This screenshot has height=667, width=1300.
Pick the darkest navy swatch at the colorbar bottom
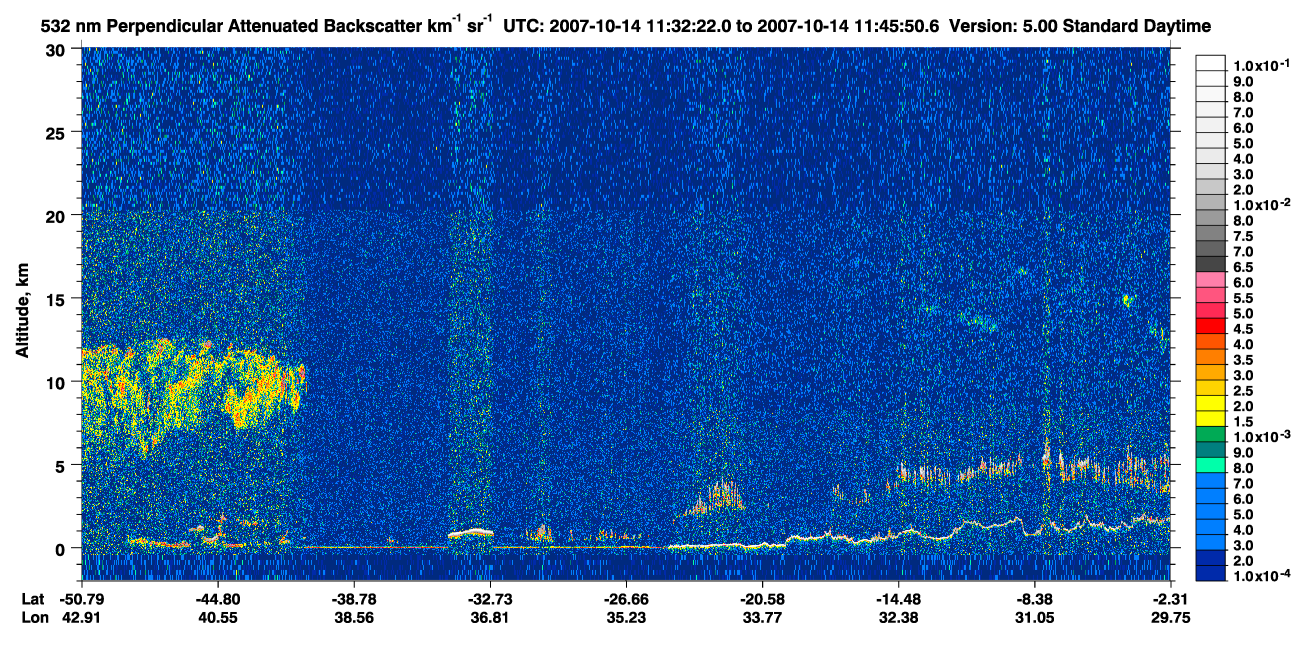[x=1210, y=574]
